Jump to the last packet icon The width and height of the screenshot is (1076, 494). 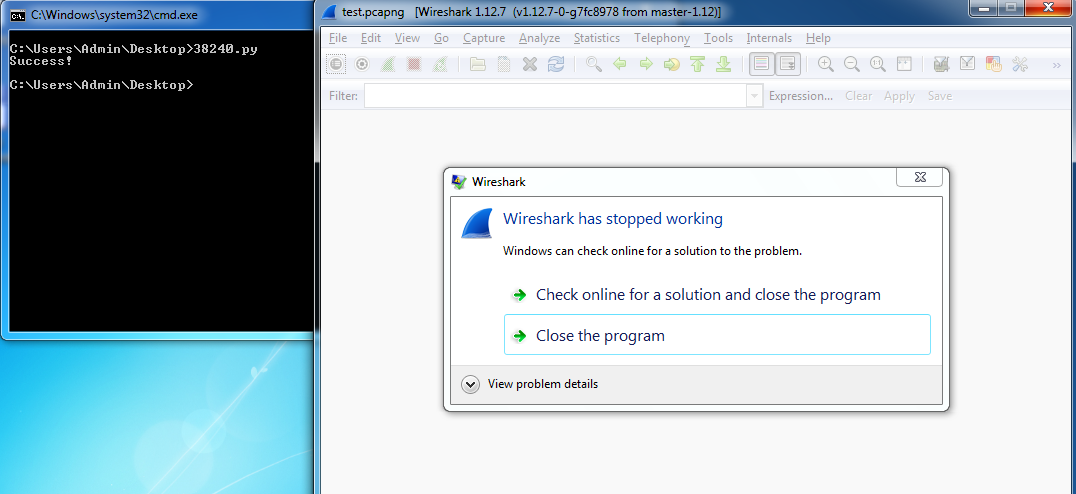[723, 64]
